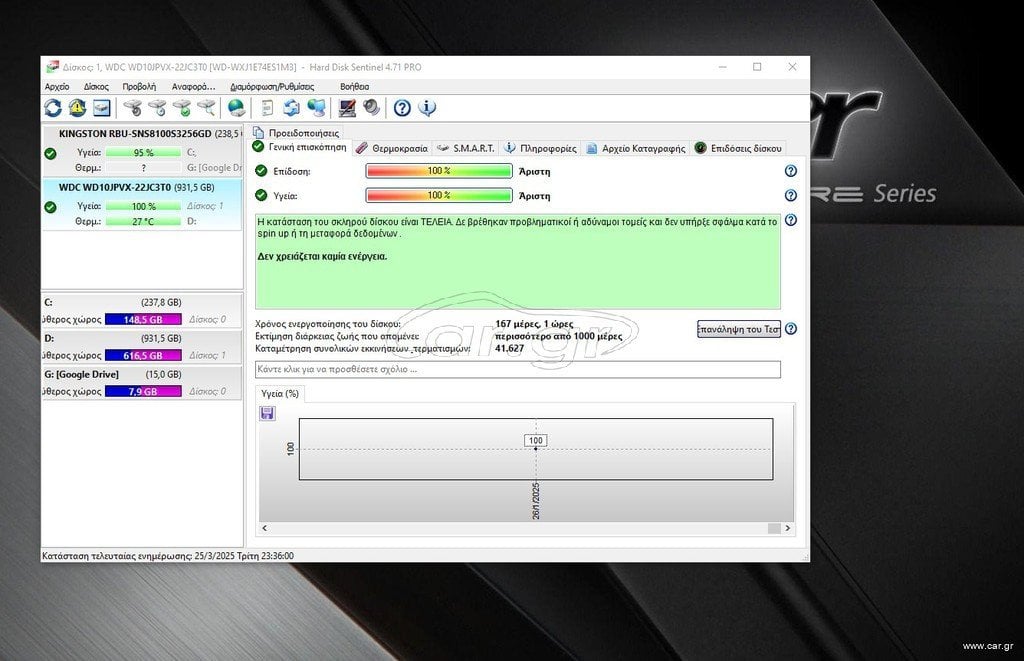This screenshot has width=1024, height=661.
Task: Select the G: [Google Drive] partition
Action: pos(142,383)
